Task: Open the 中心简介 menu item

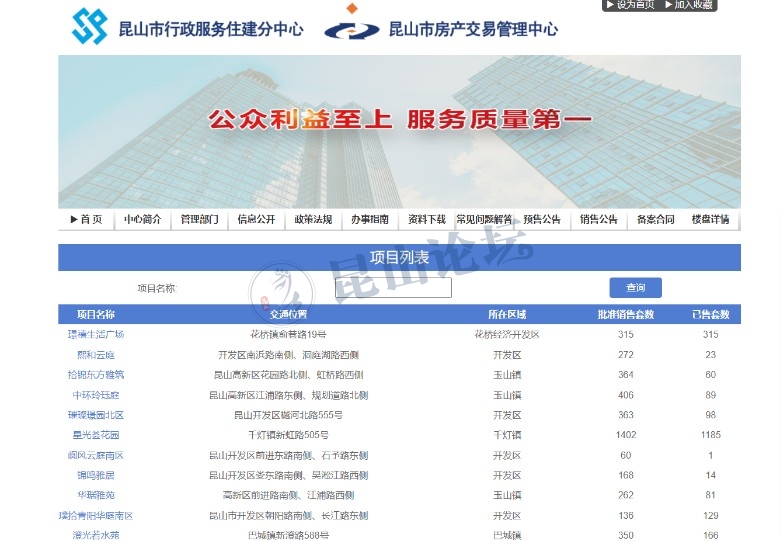Action: tap(143, 220)
